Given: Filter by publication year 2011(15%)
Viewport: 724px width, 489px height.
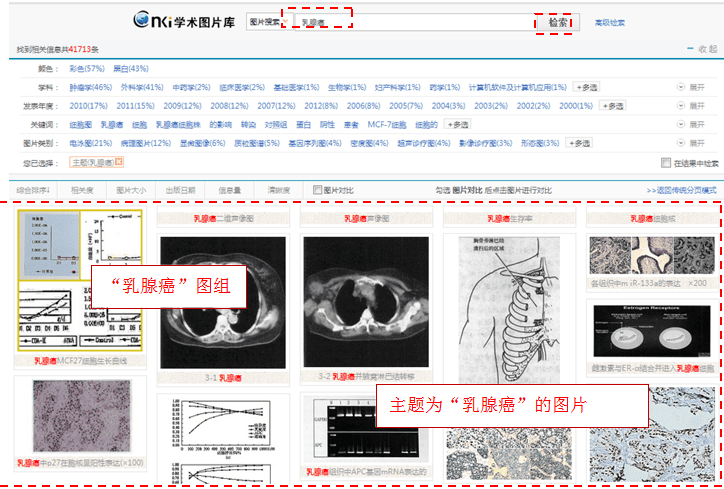Looking at the screenshot, I should pos(135,106).
